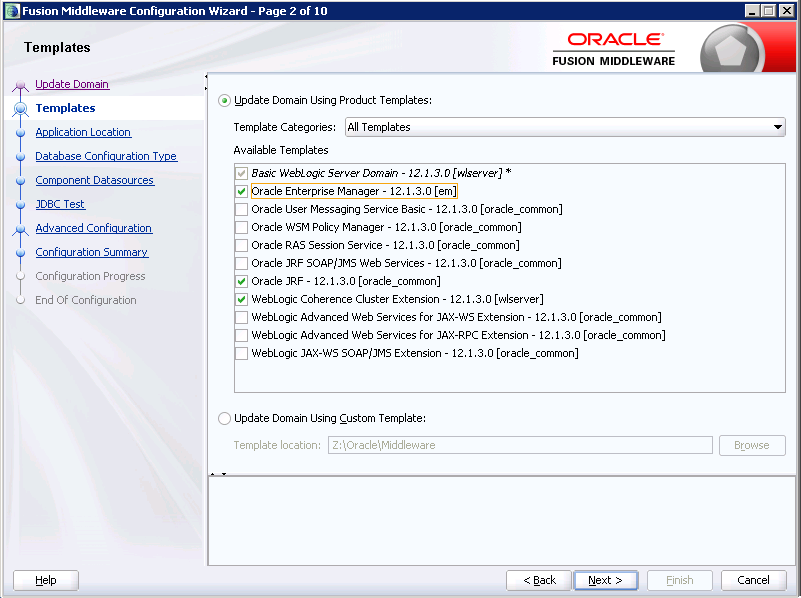Close the Configuration Wizard window
The image size is (801, 598).
[x=787, y=11]
